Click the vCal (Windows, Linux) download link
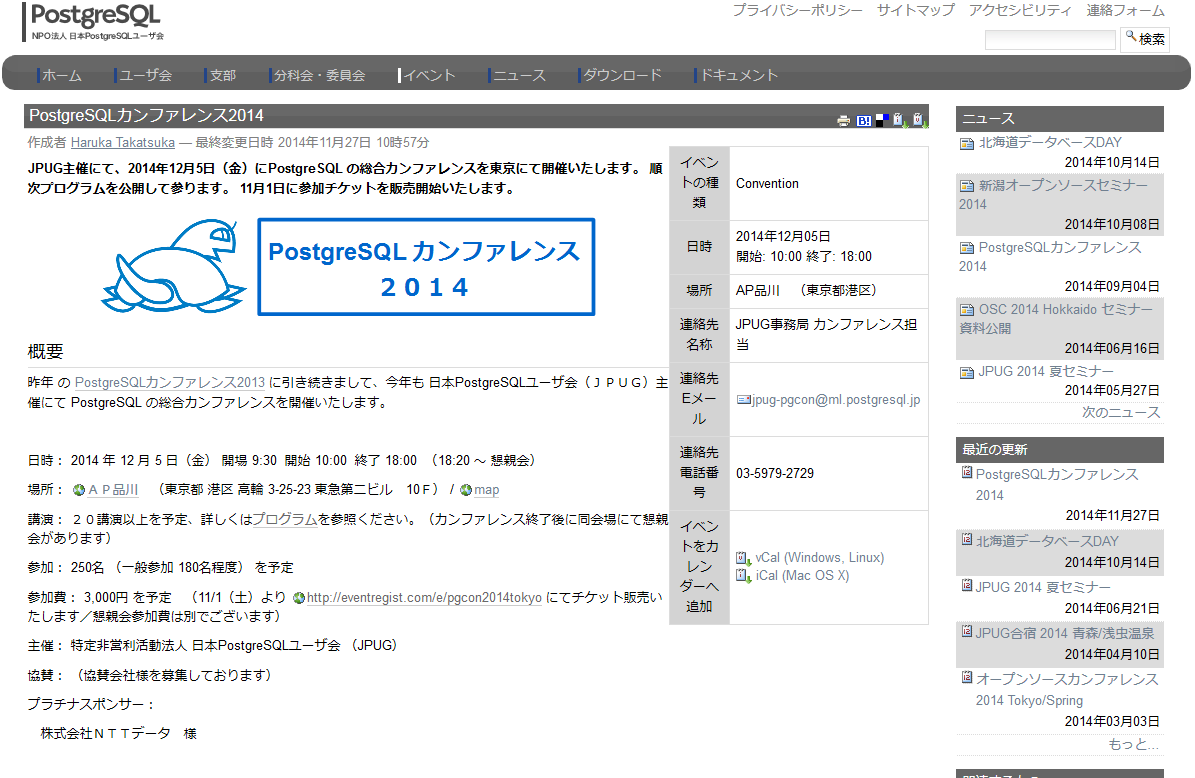 pos(819,558)
